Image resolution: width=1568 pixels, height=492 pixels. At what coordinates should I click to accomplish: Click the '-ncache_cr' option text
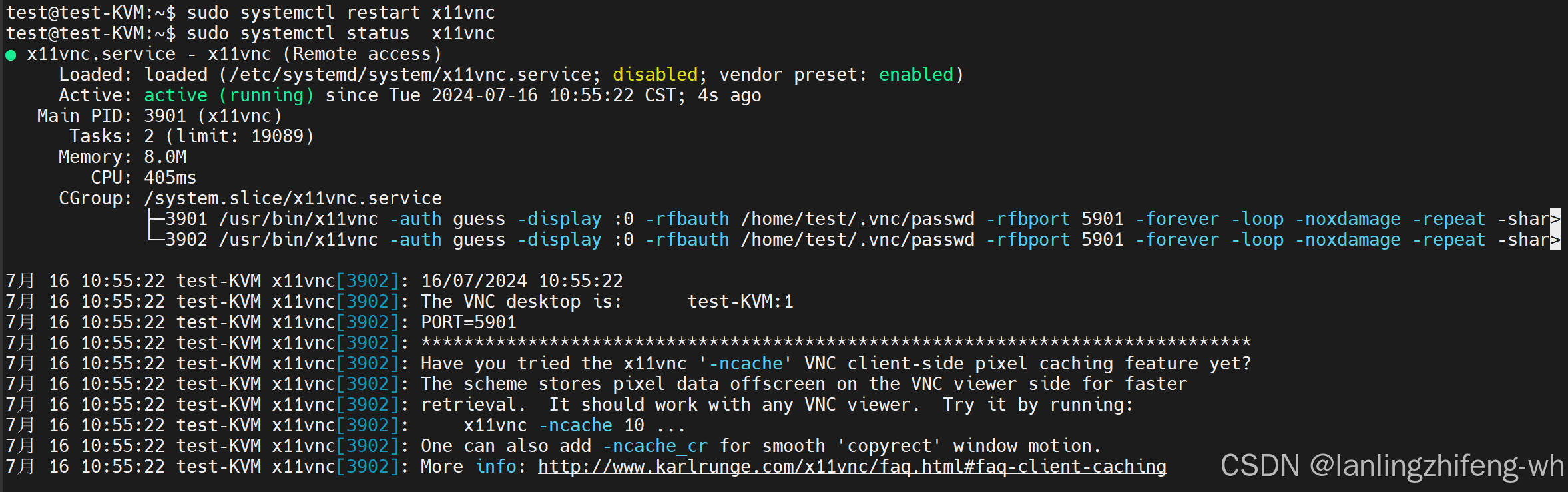tap(655, 446)
